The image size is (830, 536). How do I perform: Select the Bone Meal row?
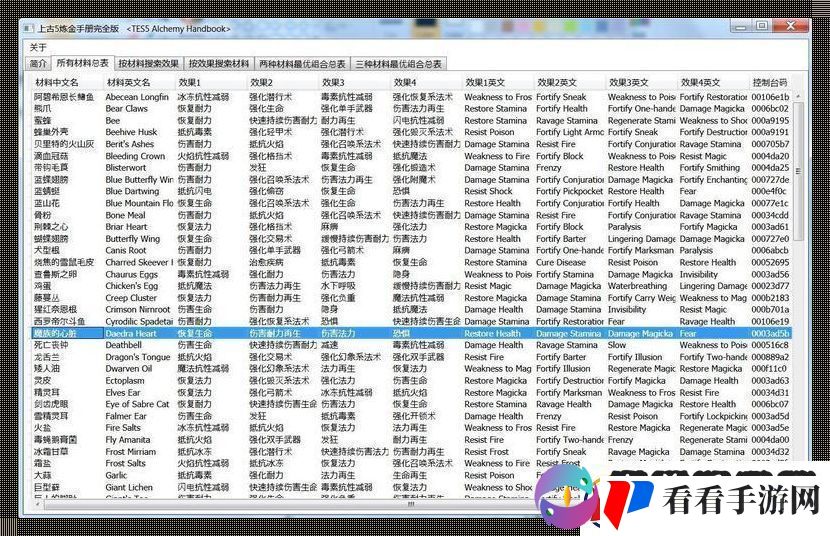pyautogui.click(x=412, y=215)
